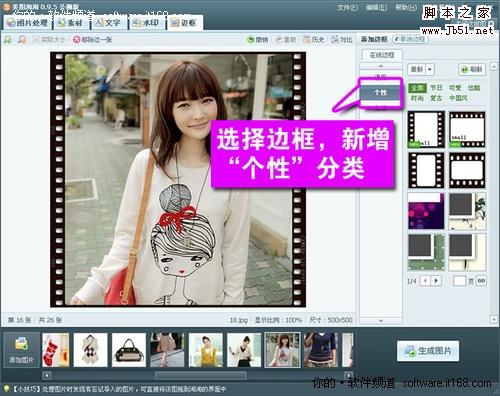Open the 编辑(E) menu
500x396 pixels.
point(376,7)
